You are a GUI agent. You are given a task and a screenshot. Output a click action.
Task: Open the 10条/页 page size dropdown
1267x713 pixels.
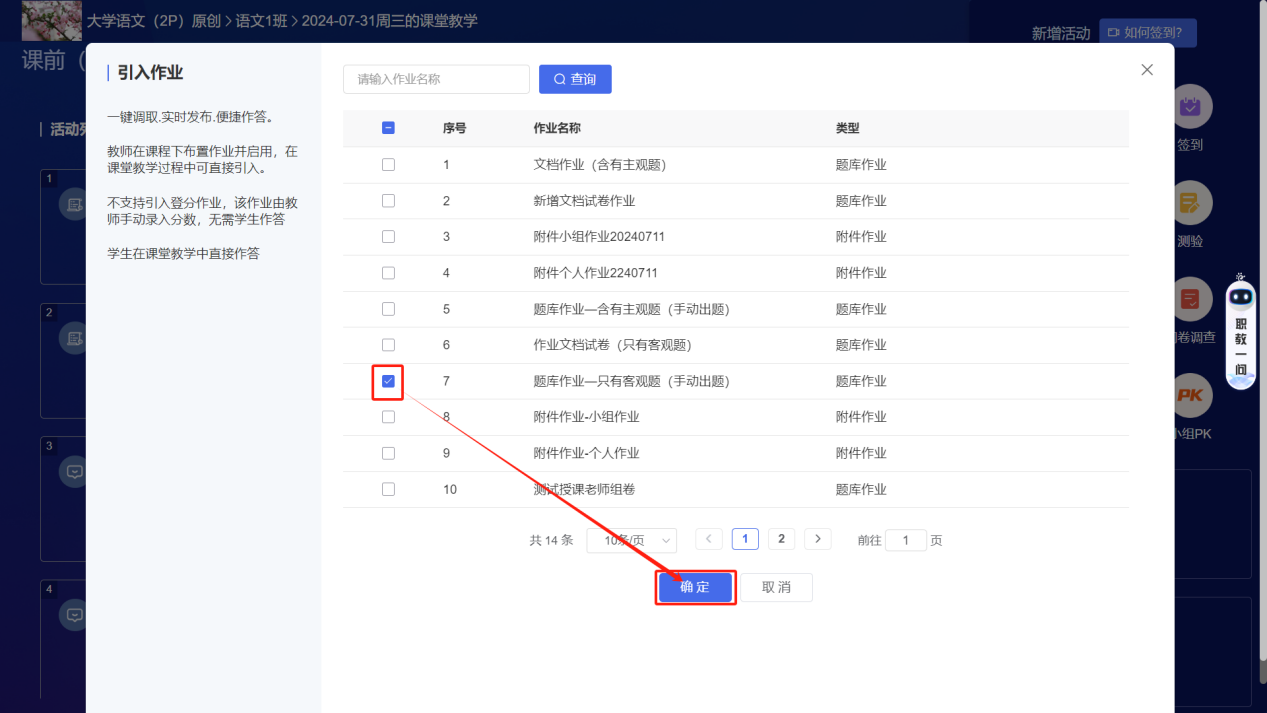(631, 539)
